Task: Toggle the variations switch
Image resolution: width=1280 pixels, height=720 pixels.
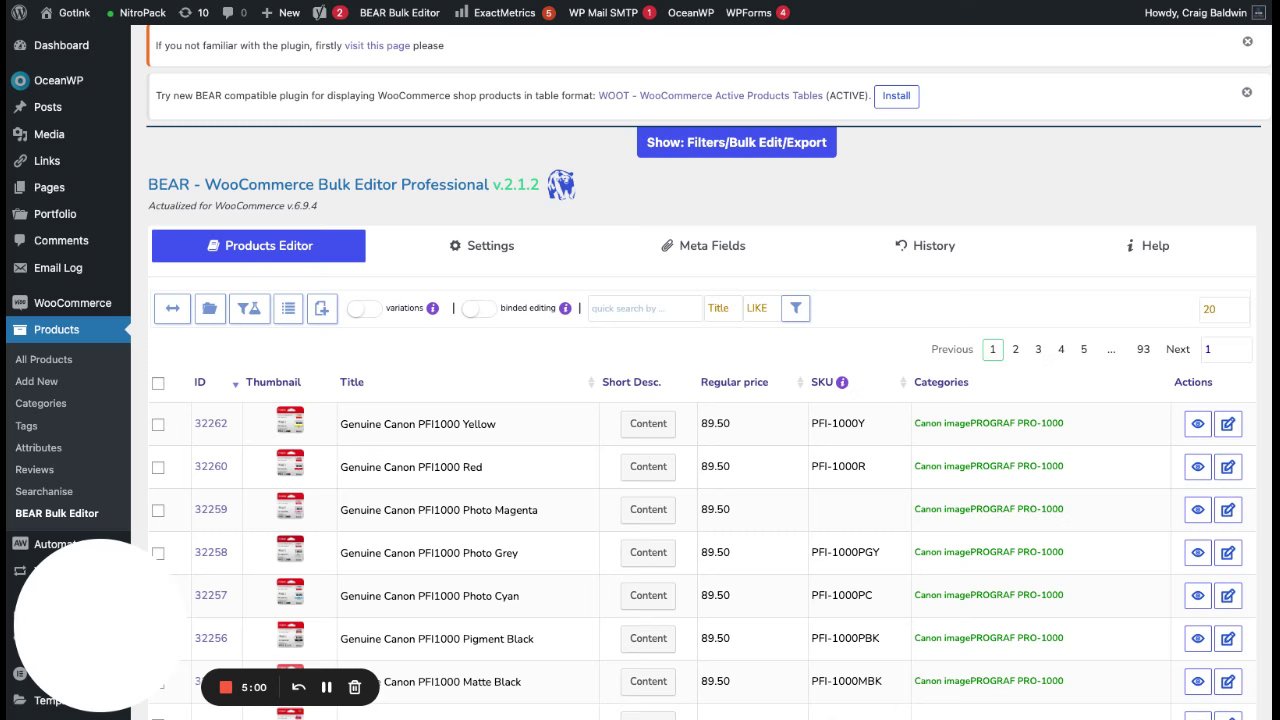Action: (x=364, y=308)
